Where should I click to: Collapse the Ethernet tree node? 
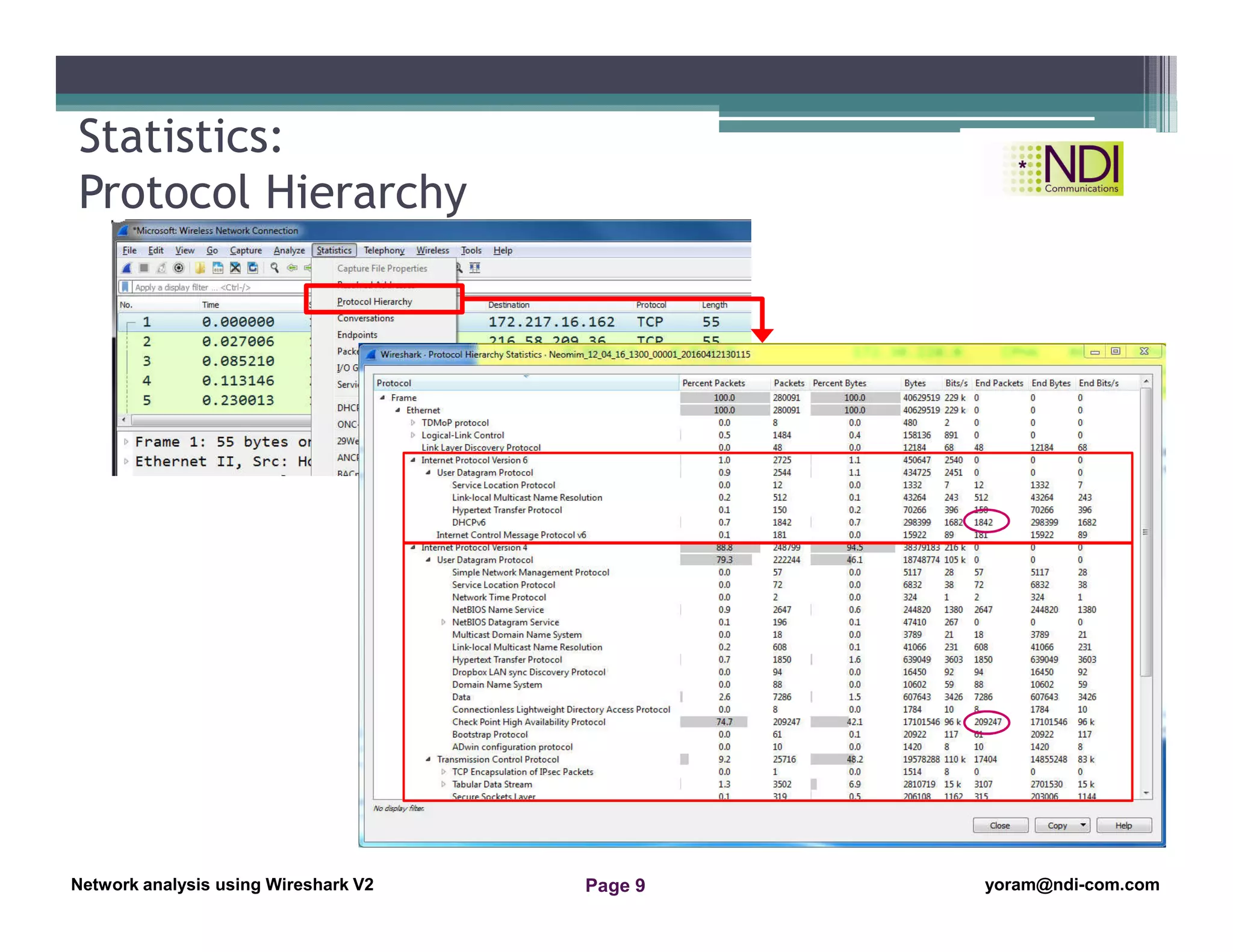(x=398, y=410)
